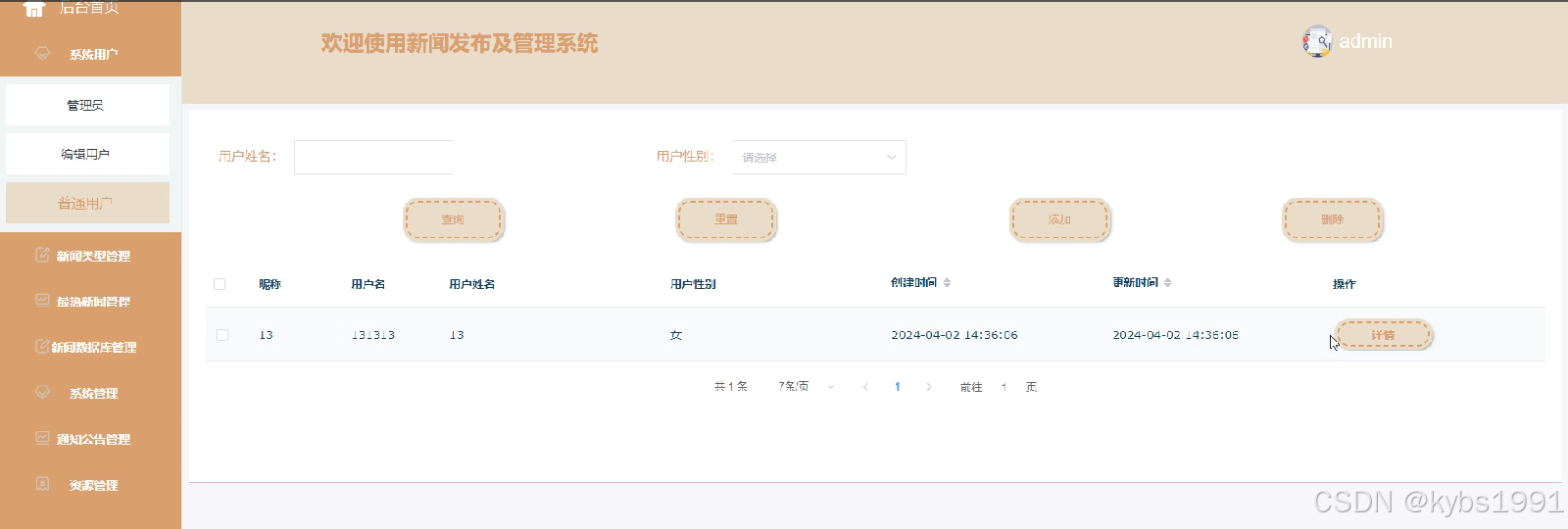Click the home icon beside 后台首页

tap(34, 9)
